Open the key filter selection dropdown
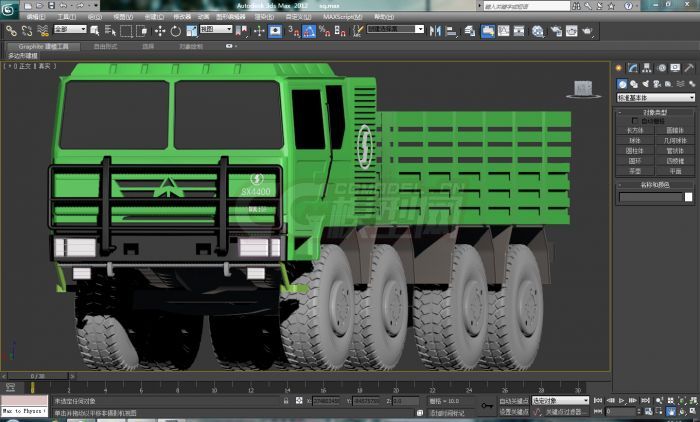Screen dimensions: 700x422 560,401
